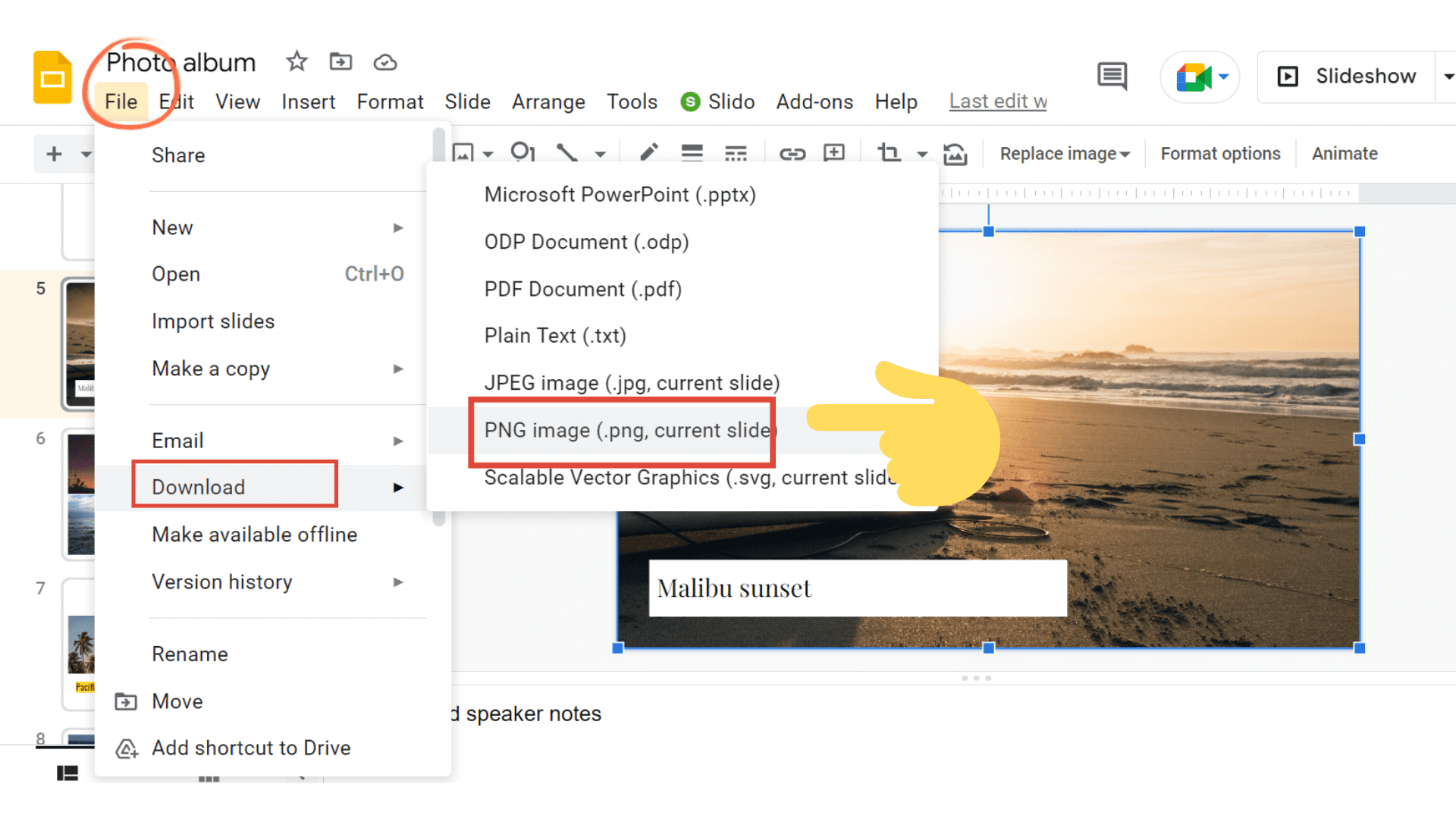Click the shape tools toolbar icon
Viewport: 1456px width, 819px height.
523,153
